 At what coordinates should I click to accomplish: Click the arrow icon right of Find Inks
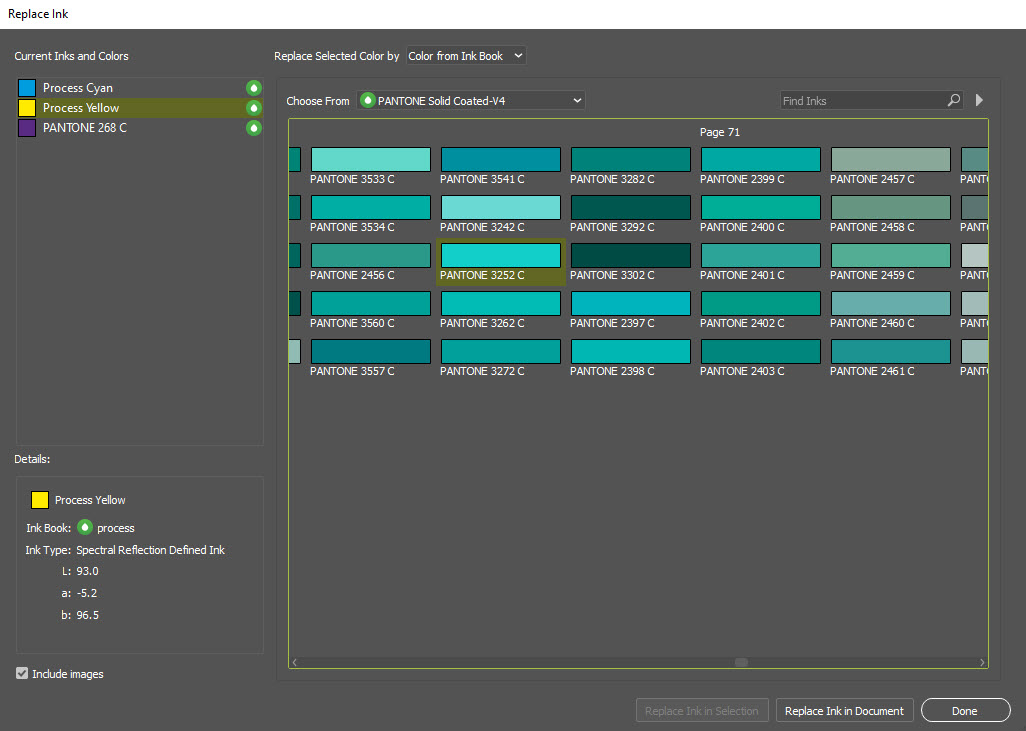point(980,100)
